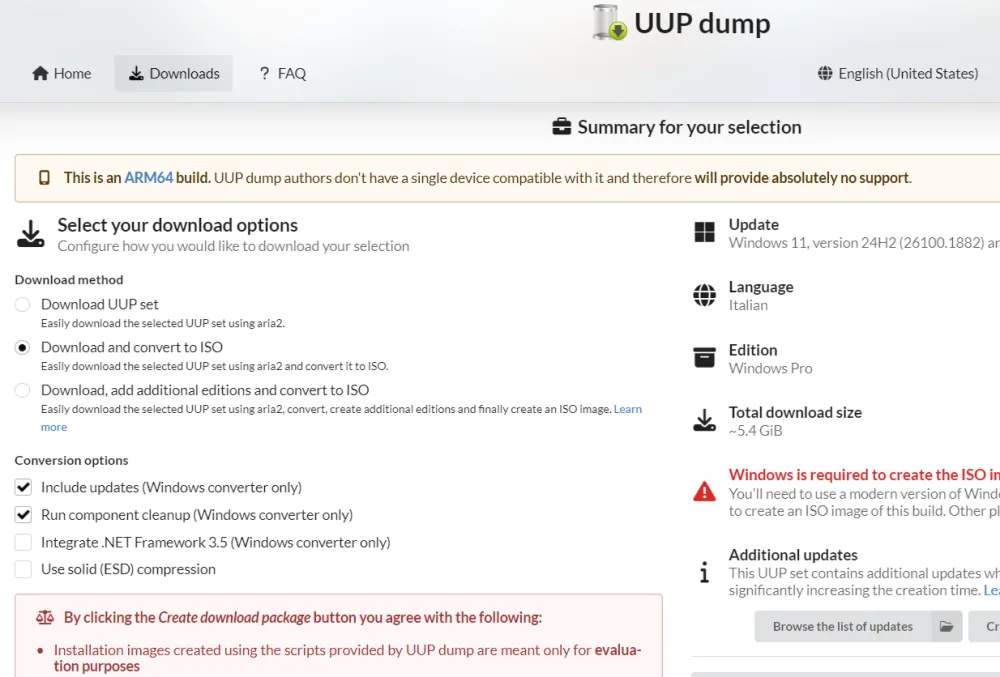Click the UUP dump logo icon
This screenshot has width=1000, height=677.
click(610, 22)
